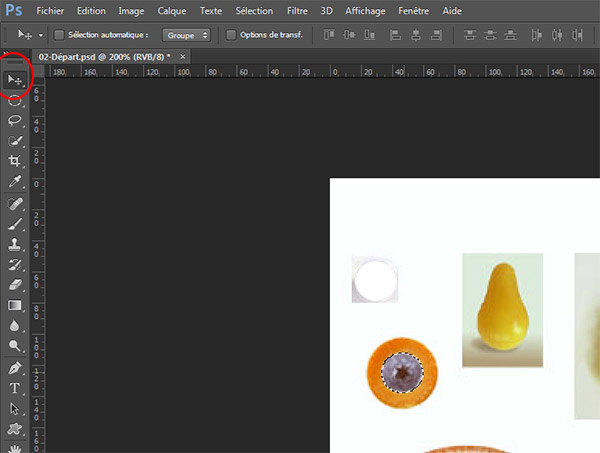This screenshot has height=453, width=600.
Task: Select the Hand tool
Action: 15,448
